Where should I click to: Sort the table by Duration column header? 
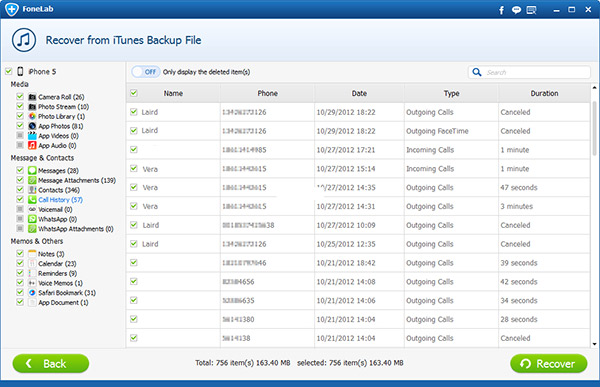click(544, 93)
